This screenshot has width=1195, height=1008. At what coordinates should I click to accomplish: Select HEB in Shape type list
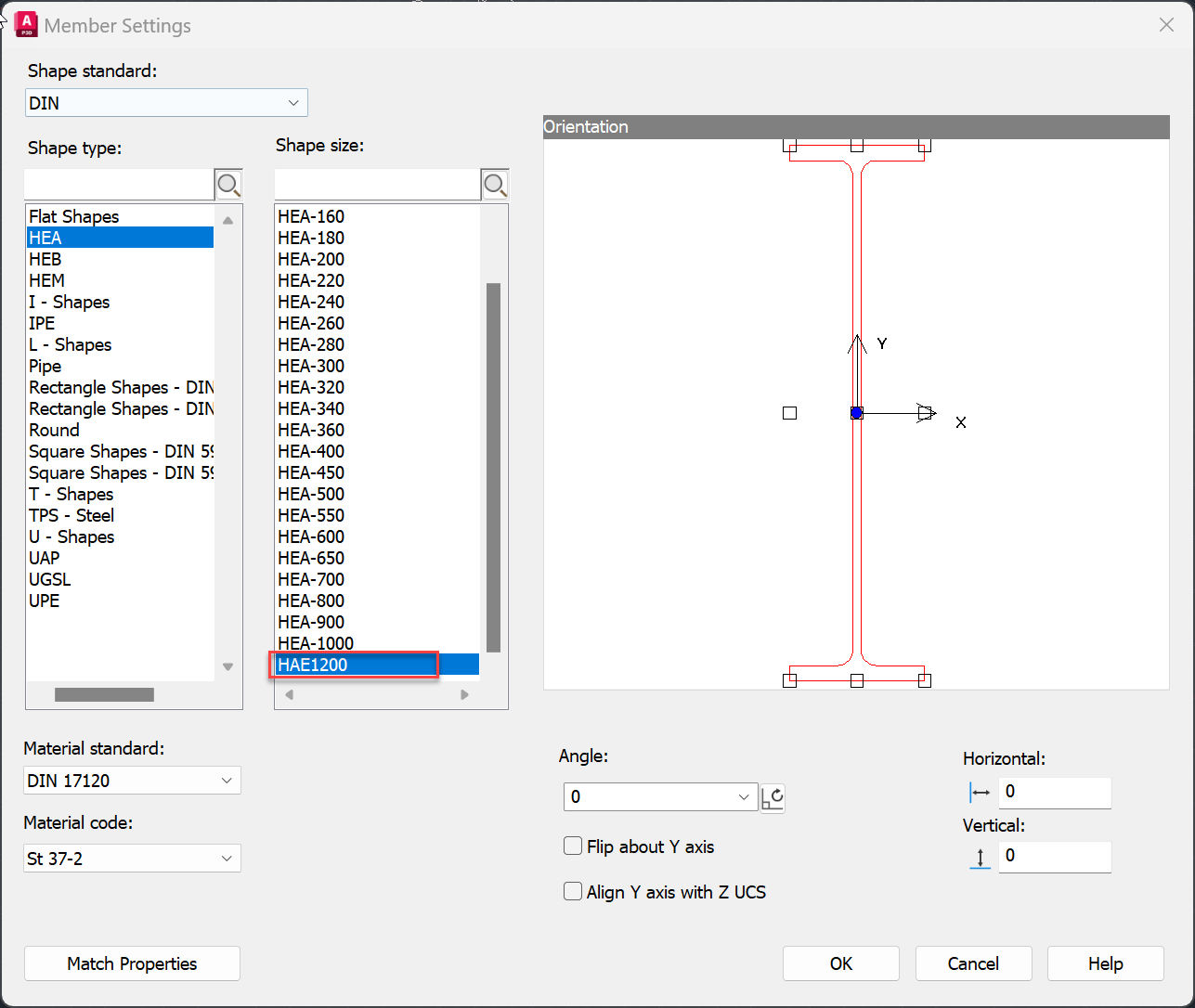click(120, 259)
